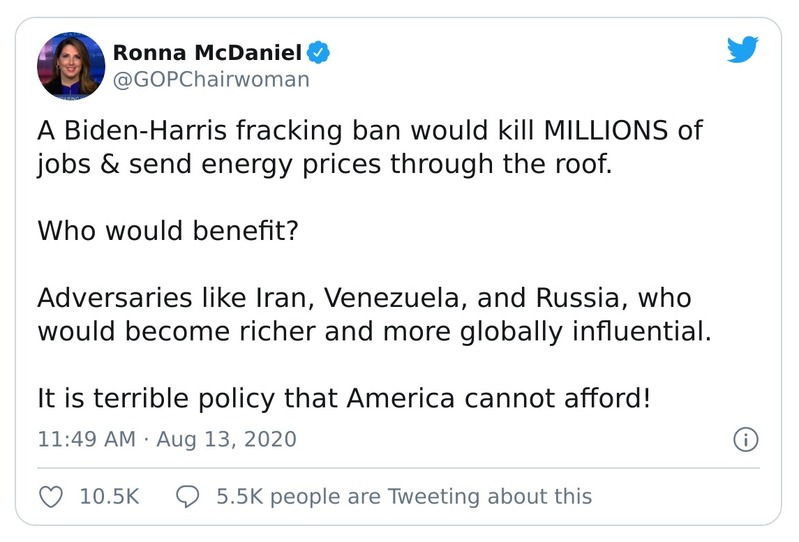Open "5.5K people are Tweeting about this"
The height and width of the screenshot is (542, 799).
[403, 496]
